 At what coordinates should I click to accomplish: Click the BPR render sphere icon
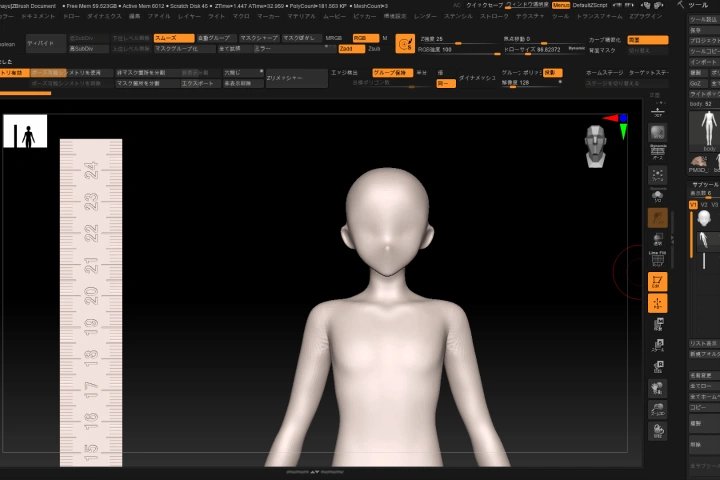(x=658, y=132)
